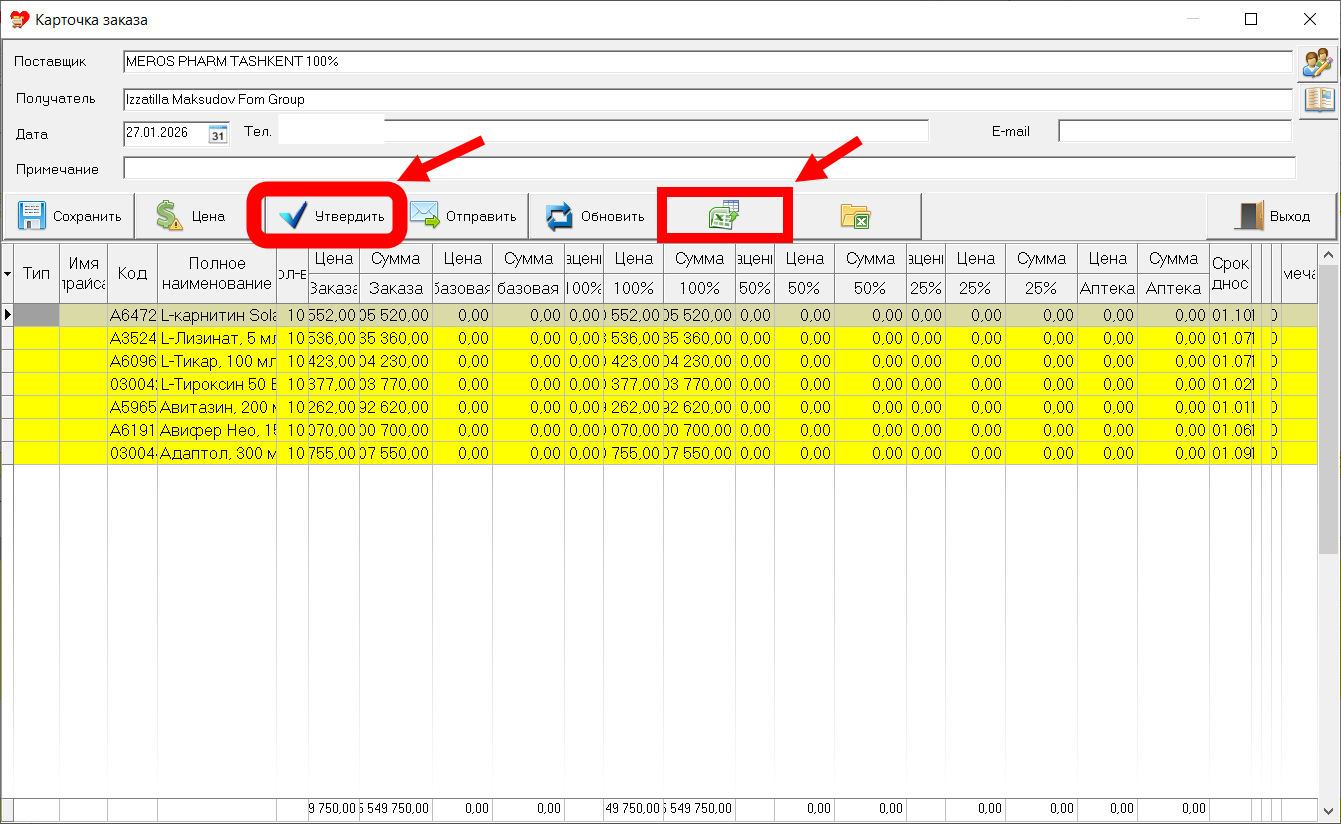Approve the order with Утвердить
Screen dimensions: 1341x824
click(332, 216)
